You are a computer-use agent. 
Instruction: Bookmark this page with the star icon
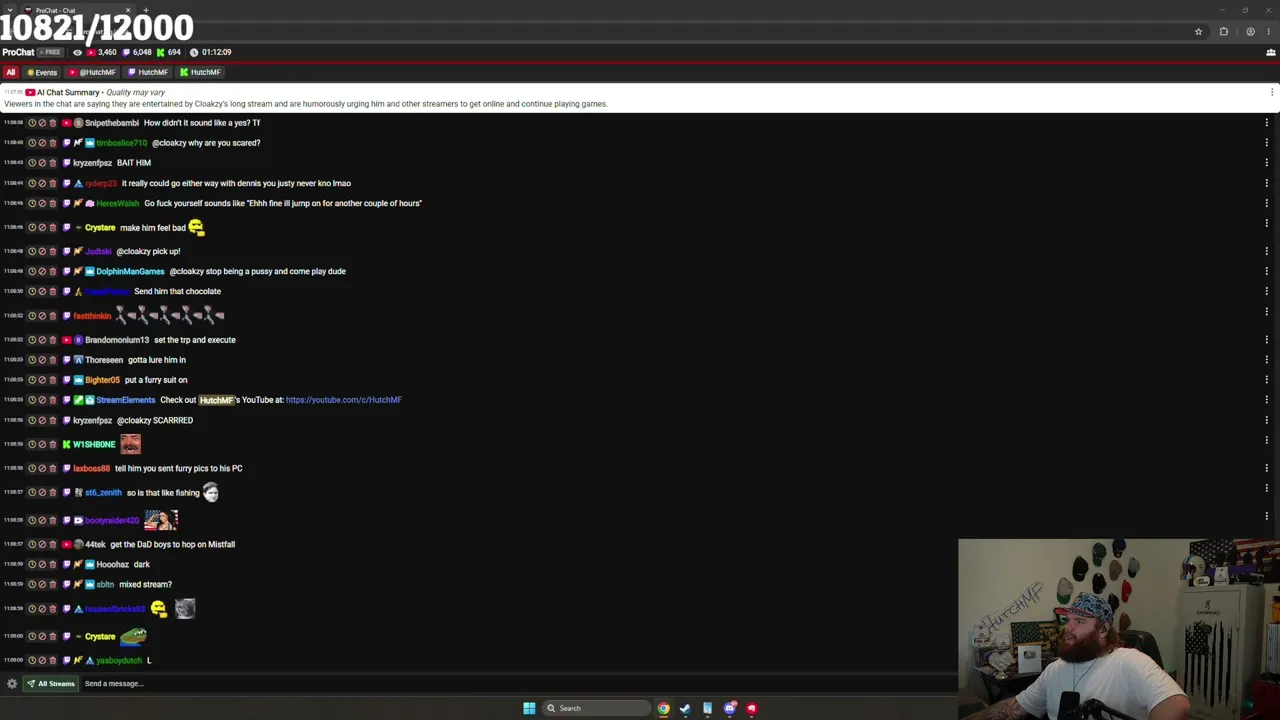click(1198, 32)
